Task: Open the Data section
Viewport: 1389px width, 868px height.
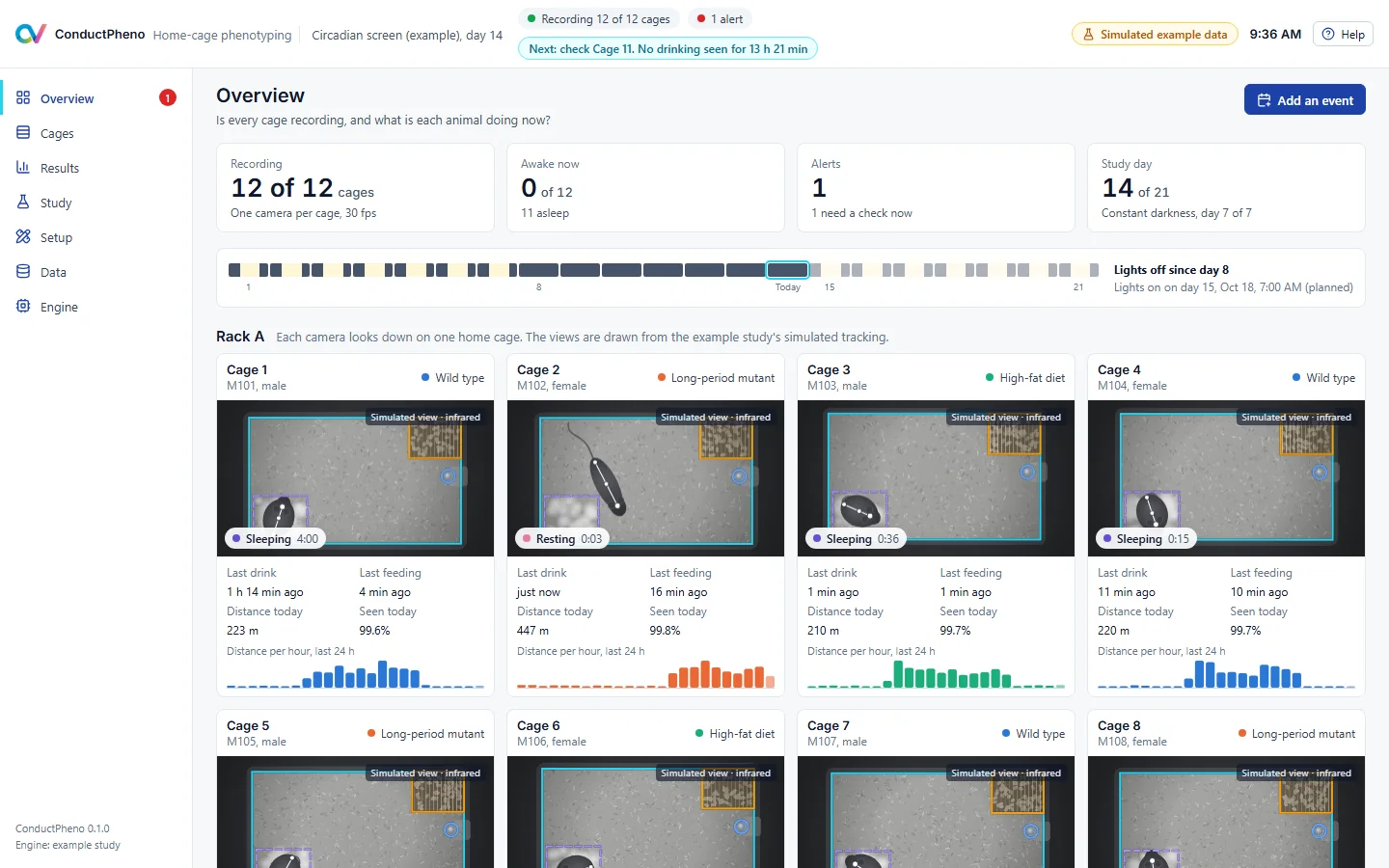Action: (x=96, y=272)
